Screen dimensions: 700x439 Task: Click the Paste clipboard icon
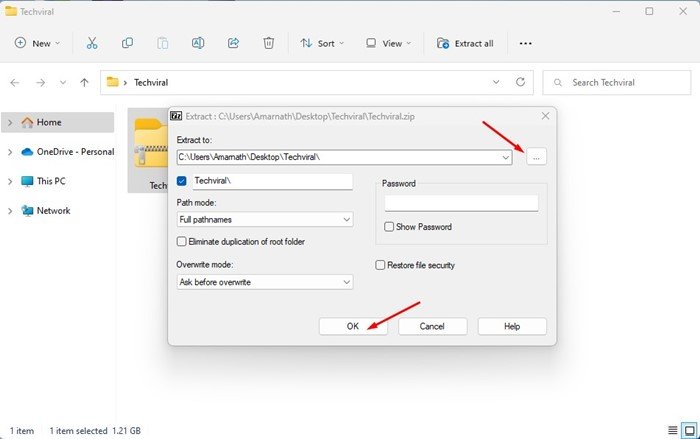tap(162, 43)
